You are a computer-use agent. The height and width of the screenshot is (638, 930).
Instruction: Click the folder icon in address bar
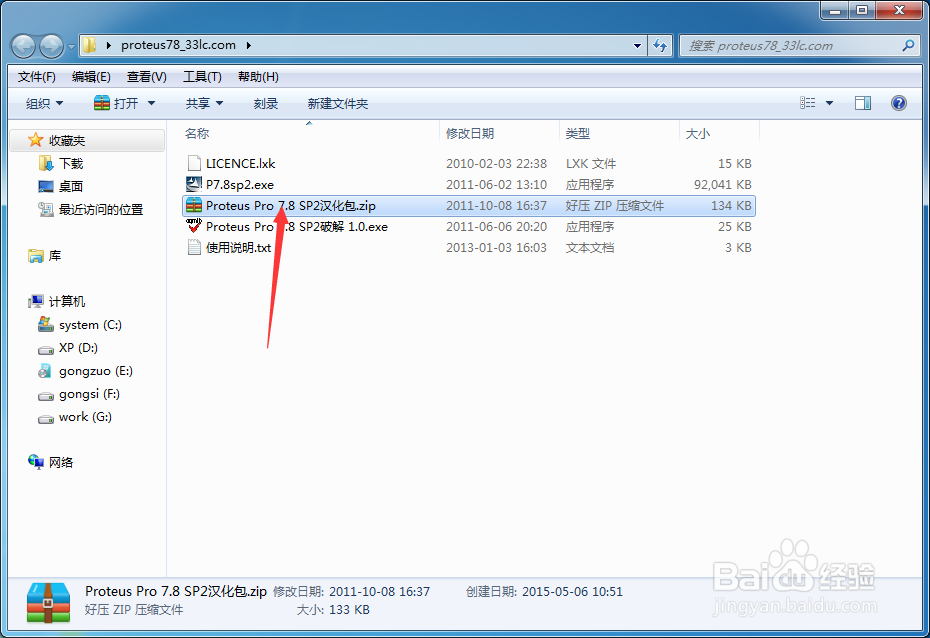point(90,45)
